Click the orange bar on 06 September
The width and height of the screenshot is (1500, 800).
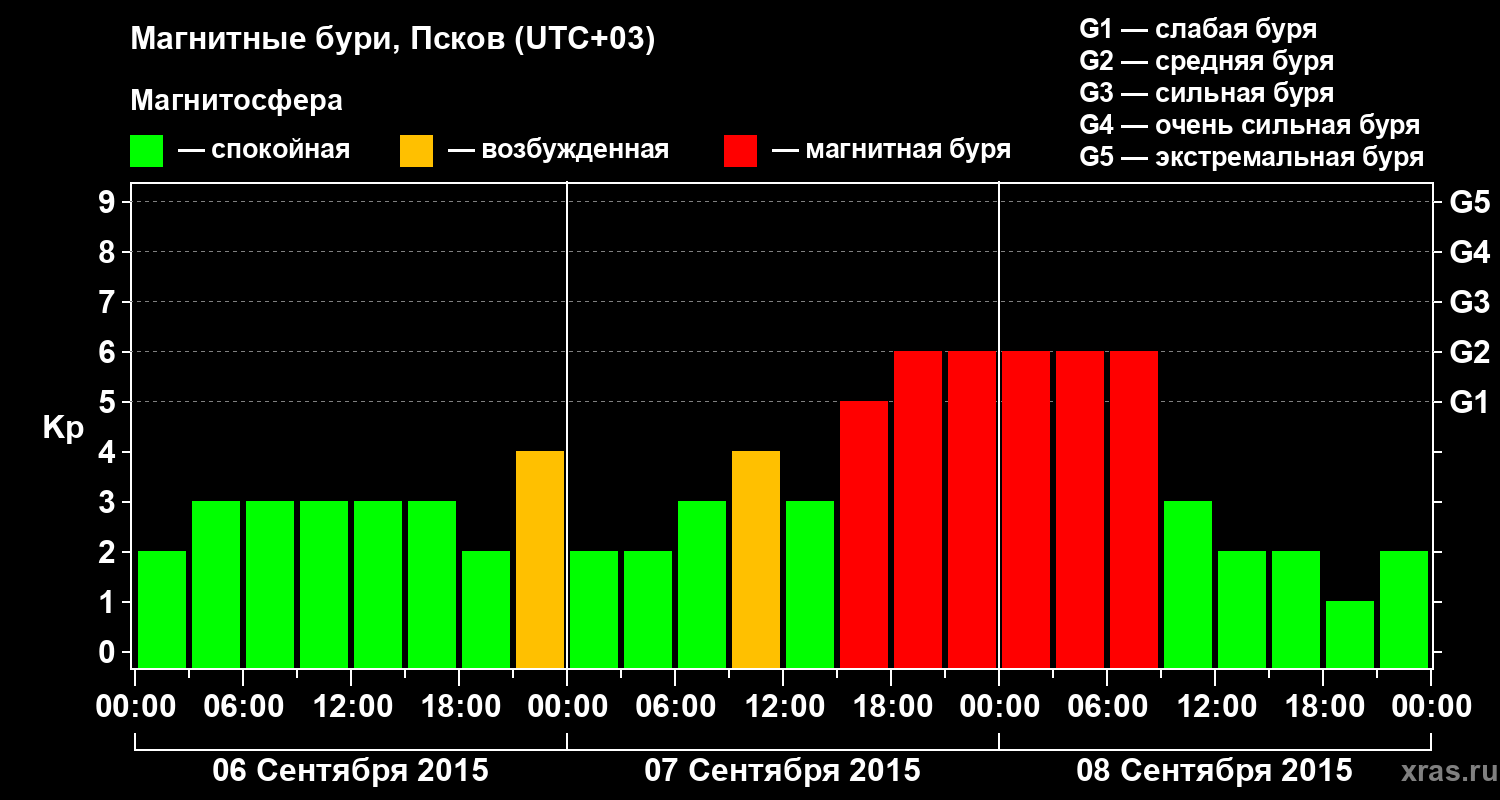pyautogui.click(x=540, y=560)
